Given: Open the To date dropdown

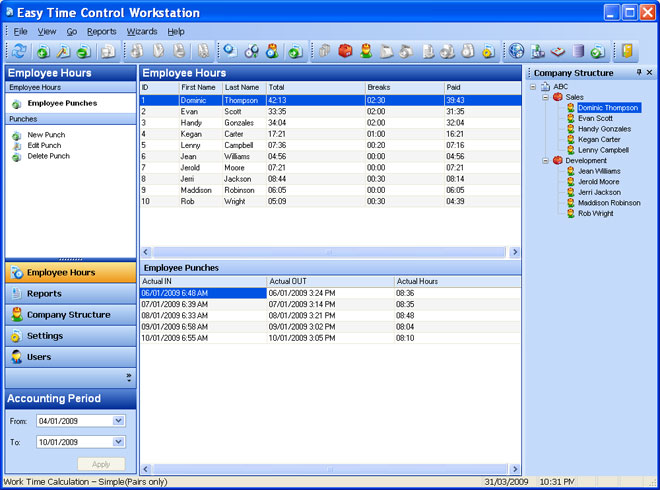Looking at the screenshot, I should pos(119,441).
